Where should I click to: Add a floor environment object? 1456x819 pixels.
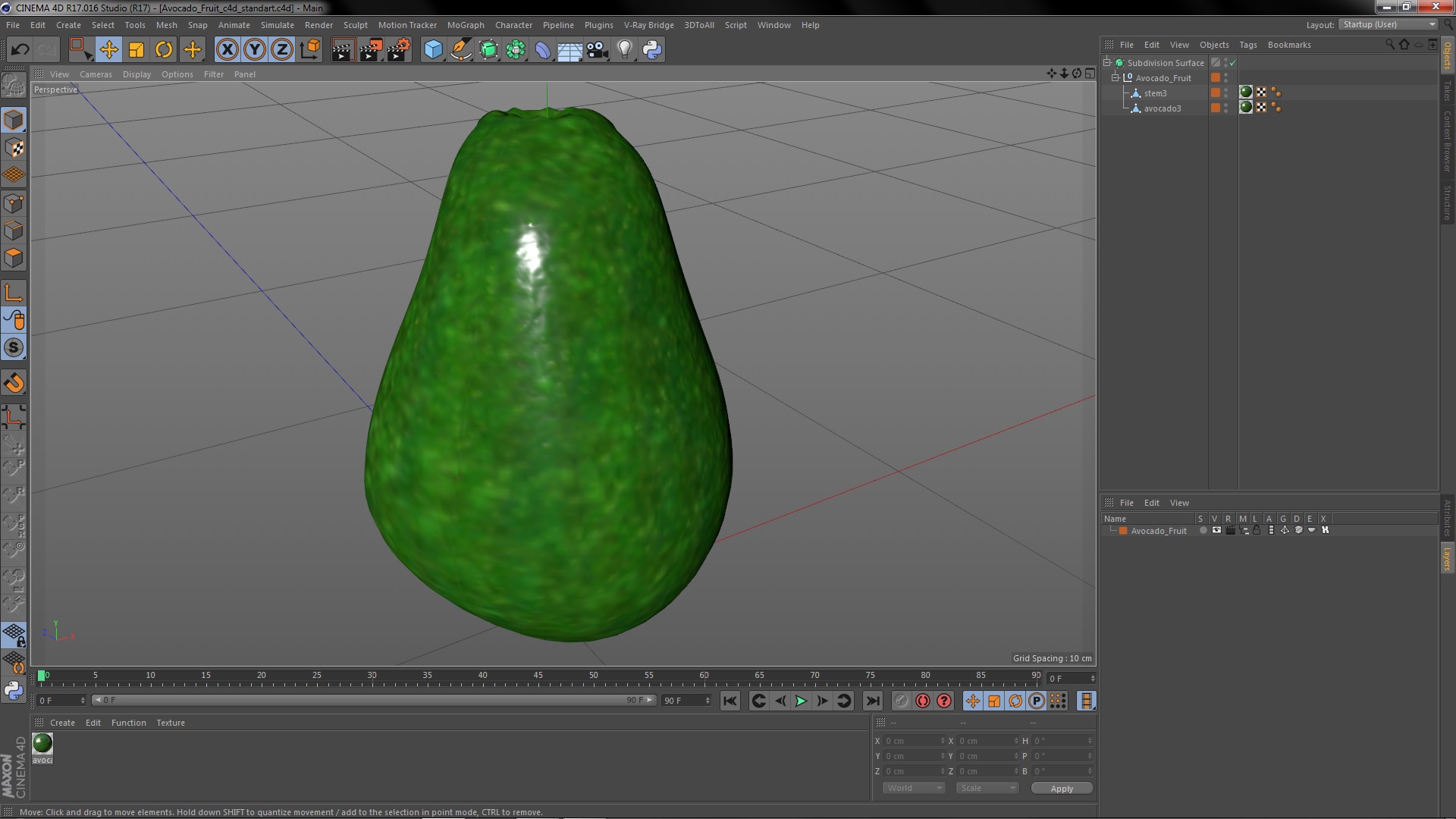pos(570,50)
